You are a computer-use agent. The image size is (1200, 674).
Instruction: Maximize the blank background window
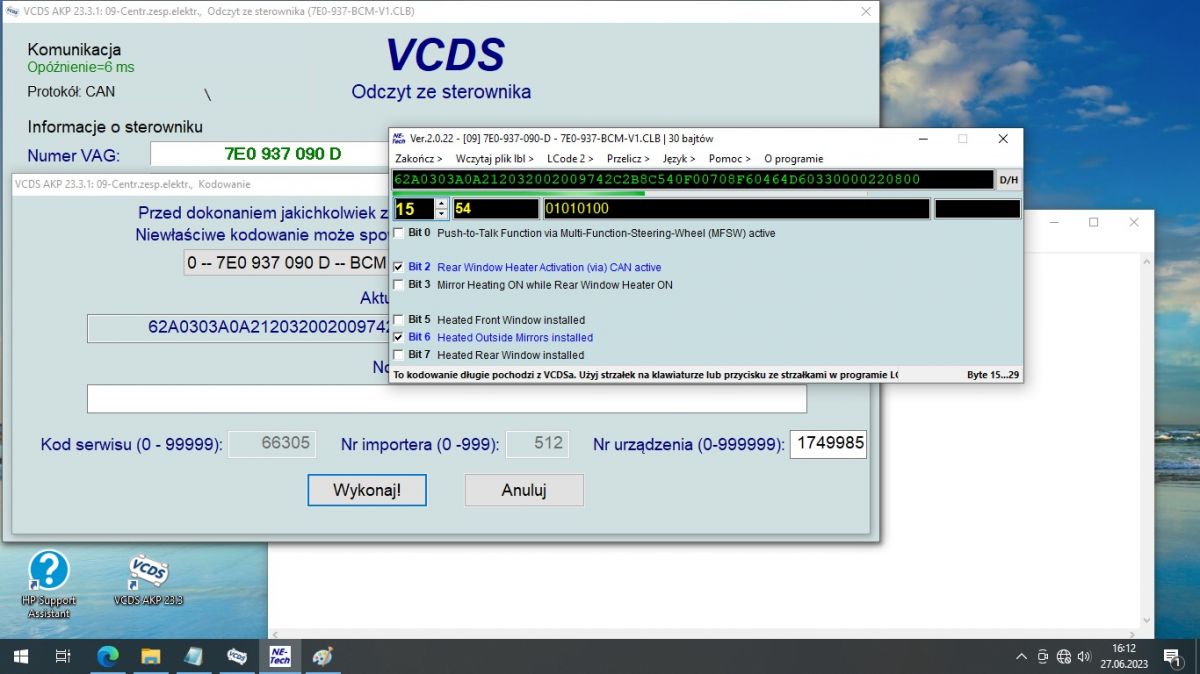tap(1093, 222)
